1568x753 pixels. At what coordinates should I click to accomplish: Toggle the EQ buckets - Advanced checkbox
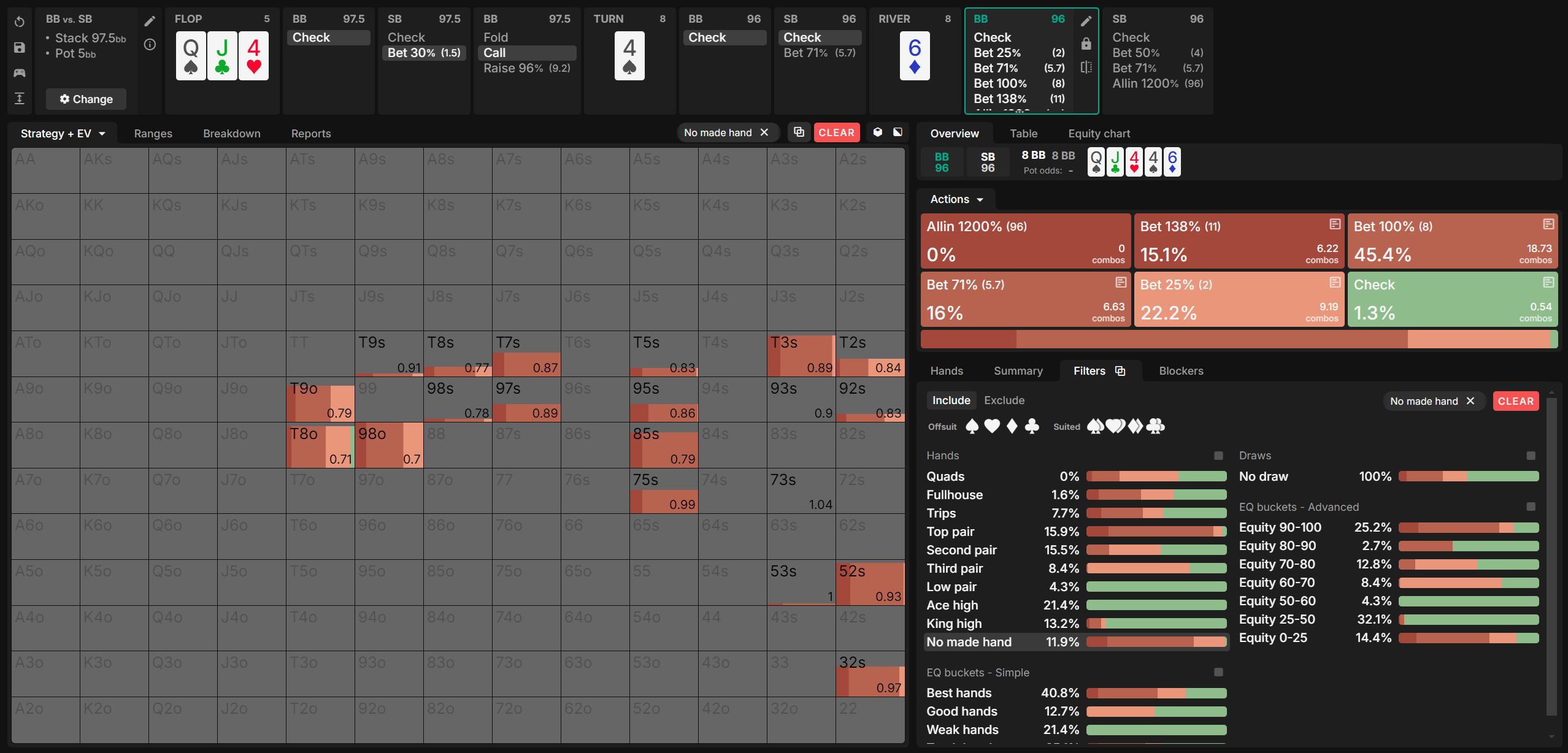tap(1531, 507)
